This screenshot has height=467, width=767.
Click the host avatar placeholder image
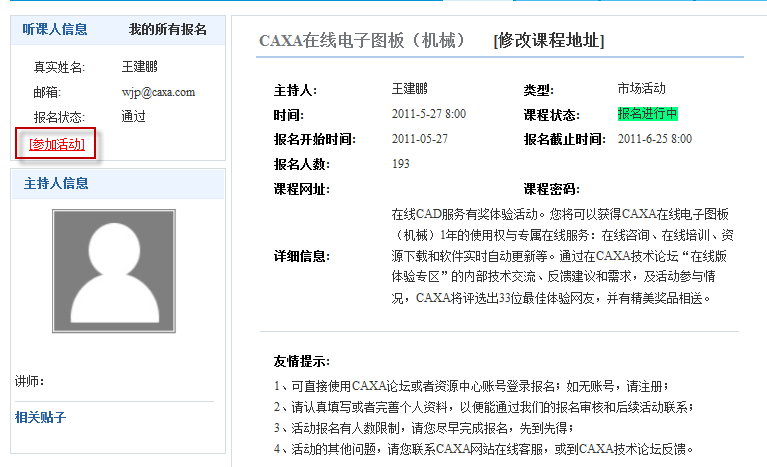click(x=114, y=271)
